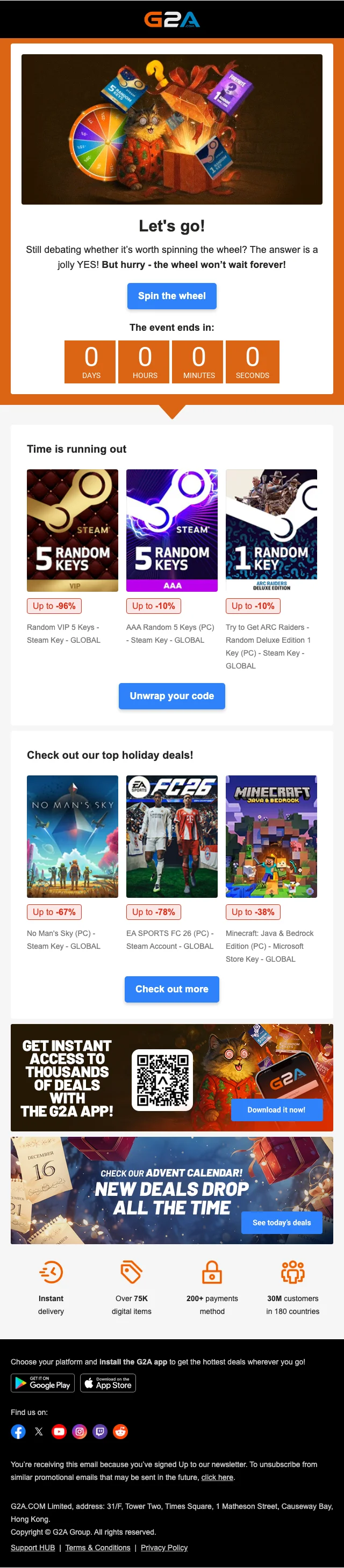Open the Minecraft Java & Bedrock cover image
Viewport: 344px width, 1568px height.
tap(271, 836)
